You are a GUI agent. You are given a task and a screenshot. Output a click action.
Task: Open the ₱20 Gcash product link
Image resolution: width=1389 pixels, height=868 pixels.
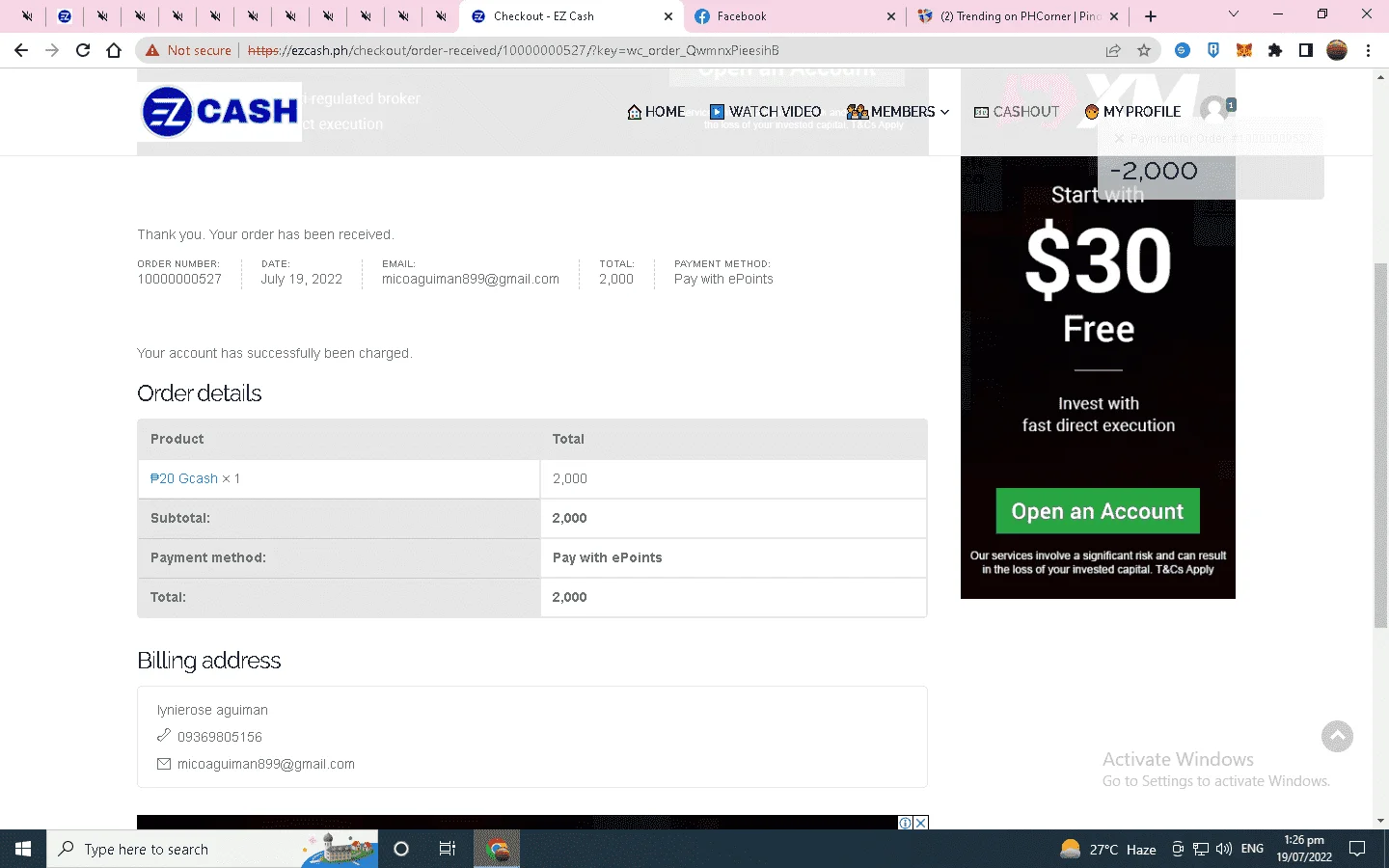(184, 478)
